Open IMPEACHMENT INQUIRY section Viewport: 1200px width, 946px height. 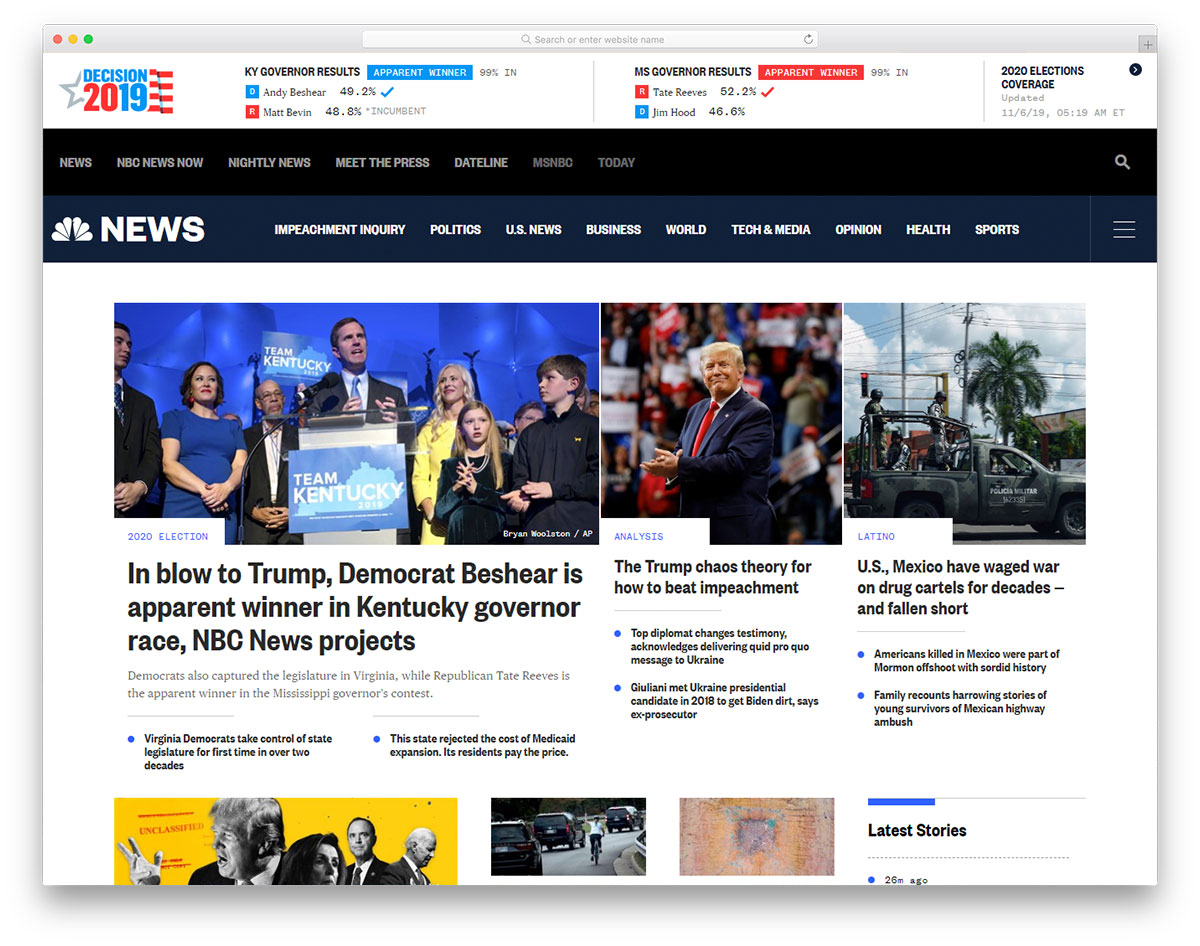tap(340, 229)
